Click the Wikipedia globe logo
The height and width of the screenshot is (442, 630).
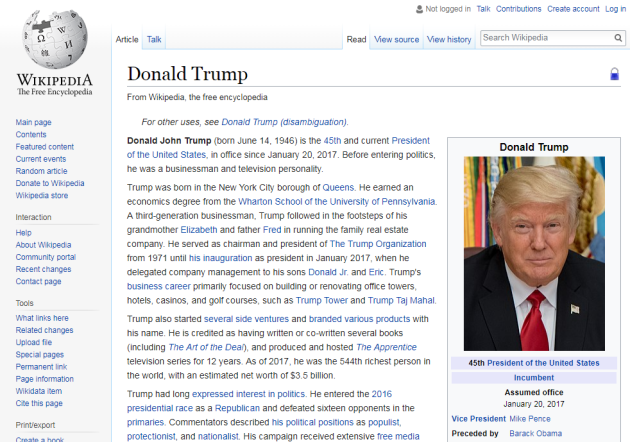point(55,39)
